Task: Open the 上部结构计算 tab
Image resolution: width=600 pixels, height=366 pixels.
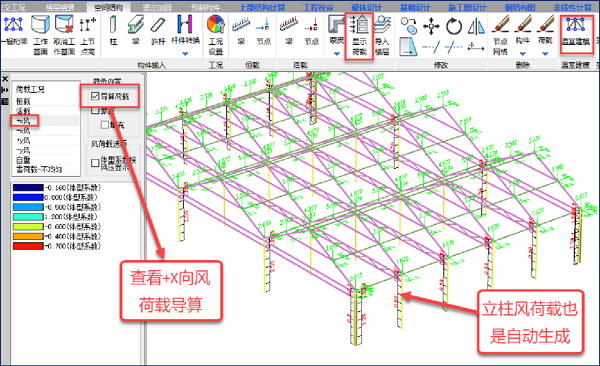Action: (262, 7)
